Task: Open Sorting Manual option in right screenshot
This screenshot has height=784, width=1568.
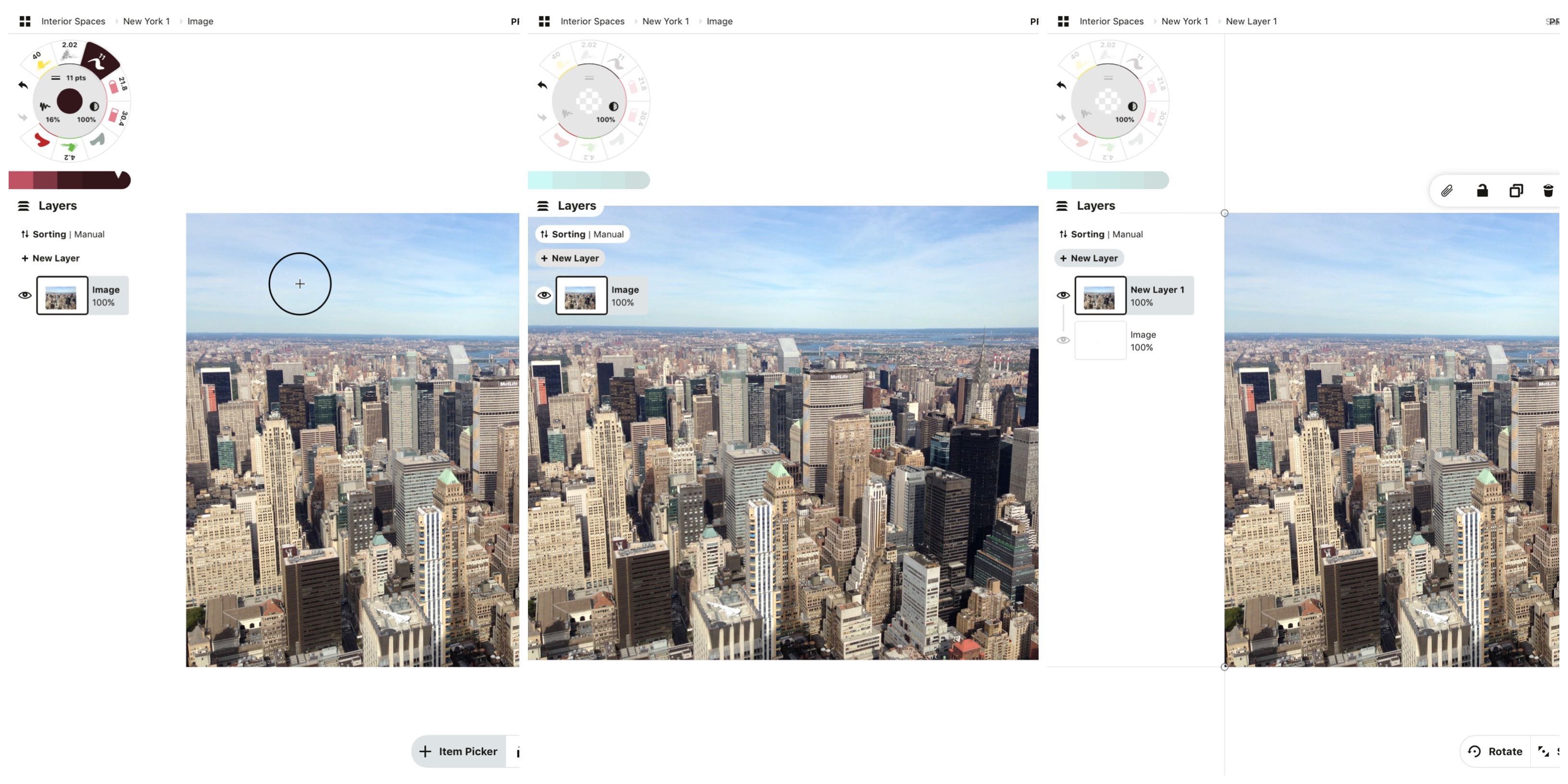Action: [1101, 234]
